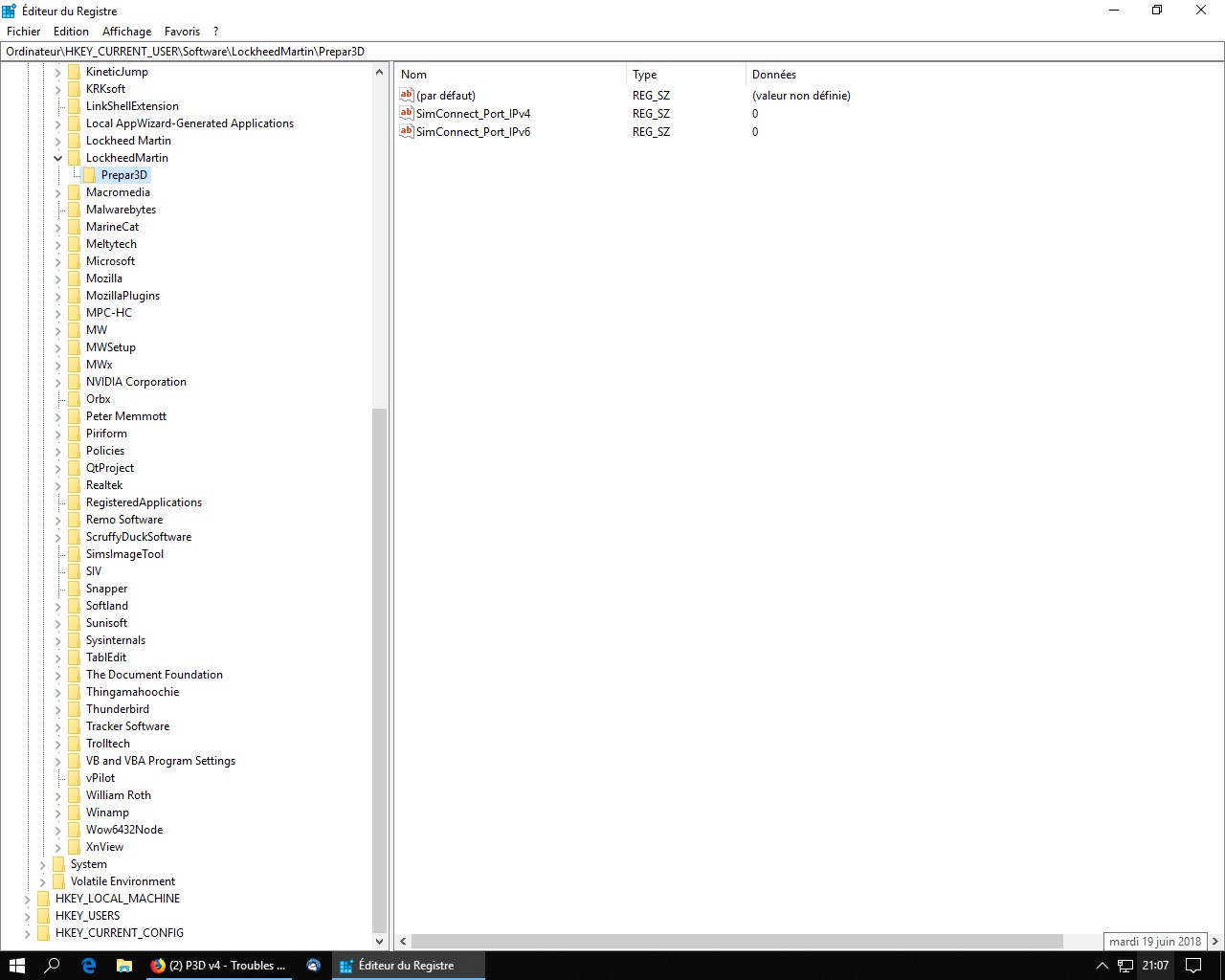Open the Fichier menu
The height and width of the screenshot is (980, 1225).
coord(24,32)
